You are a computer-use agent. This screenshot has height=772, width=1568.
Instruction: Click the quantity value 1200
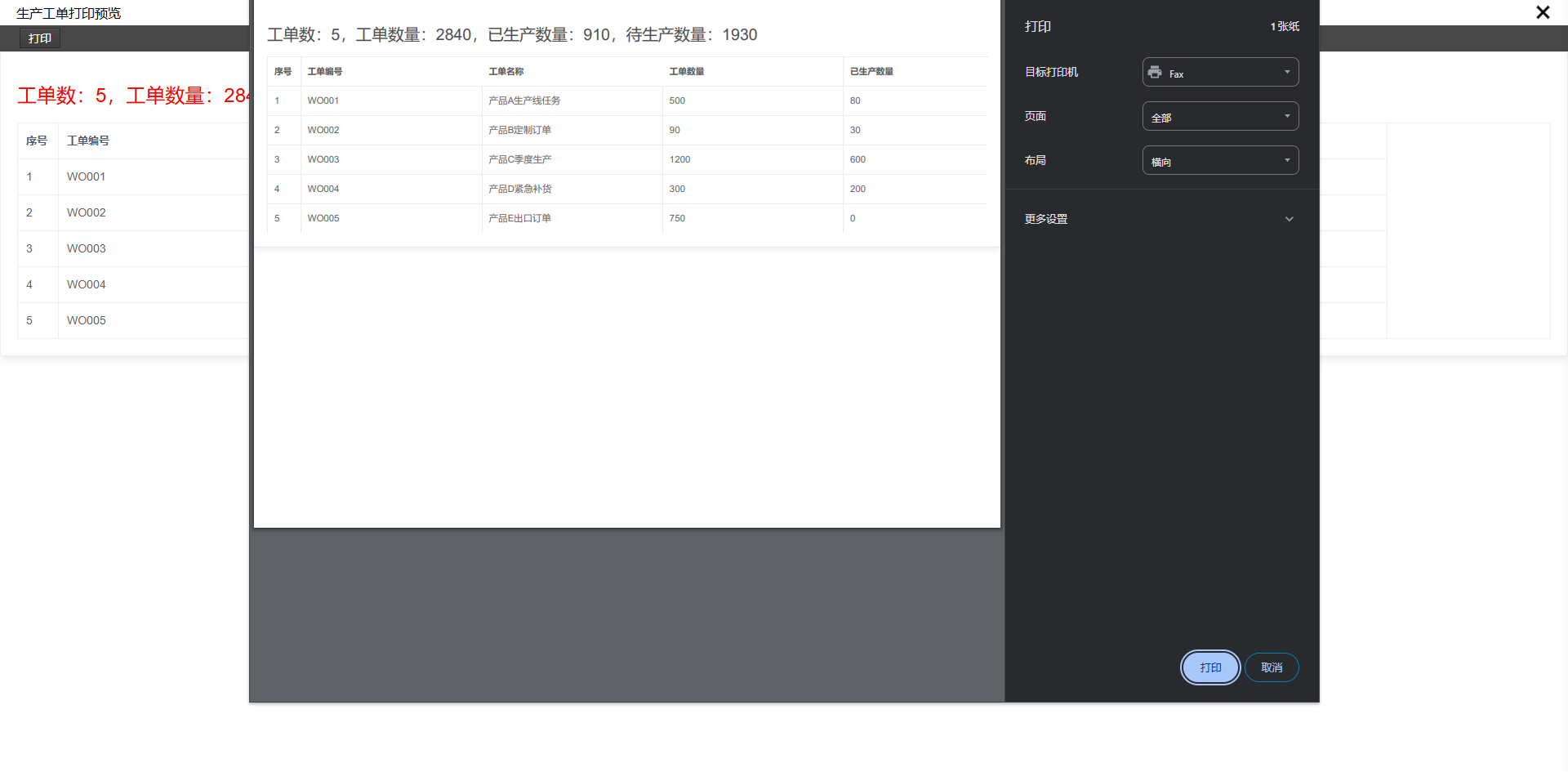click(679, 159)
